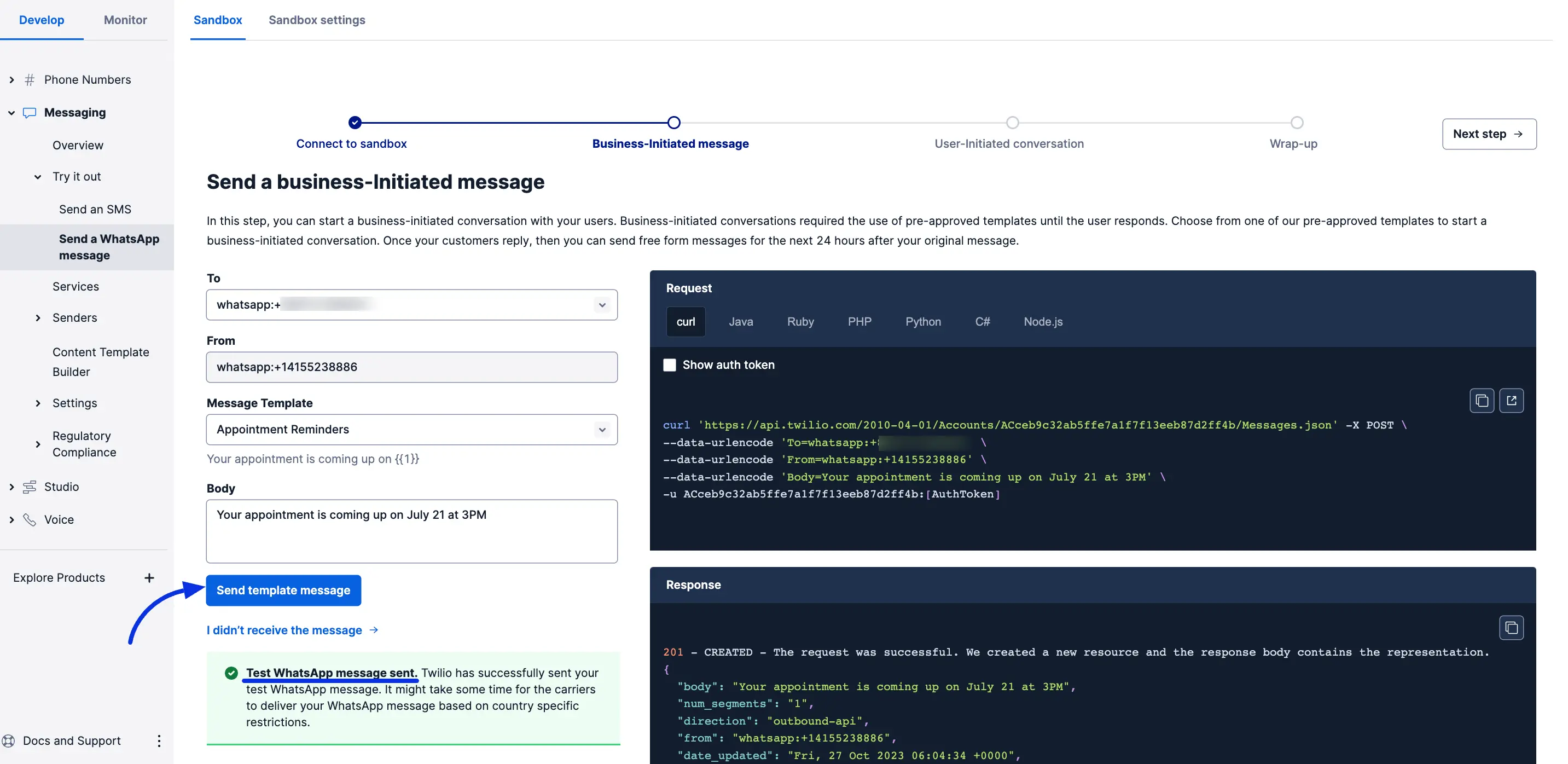
Task: Expand the Settings submenu
Action: click(x=38, y=403)
